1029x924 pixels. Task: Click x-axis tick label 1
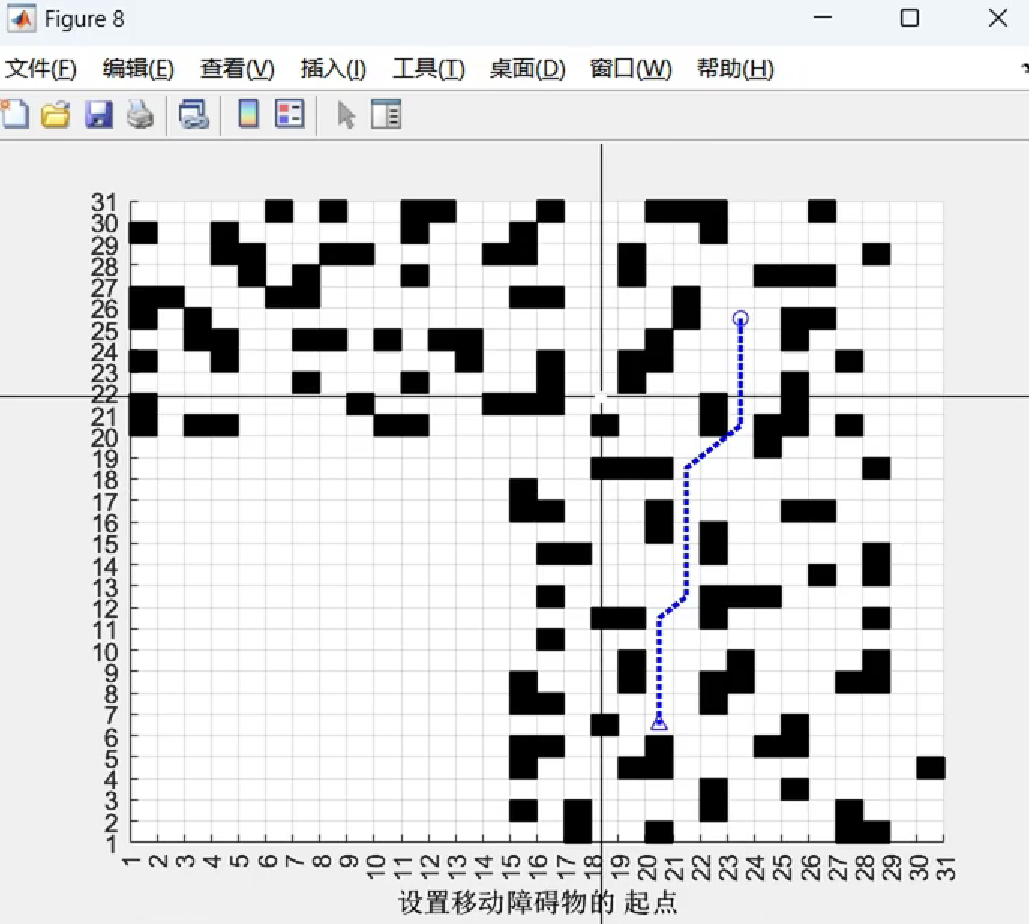131,861
